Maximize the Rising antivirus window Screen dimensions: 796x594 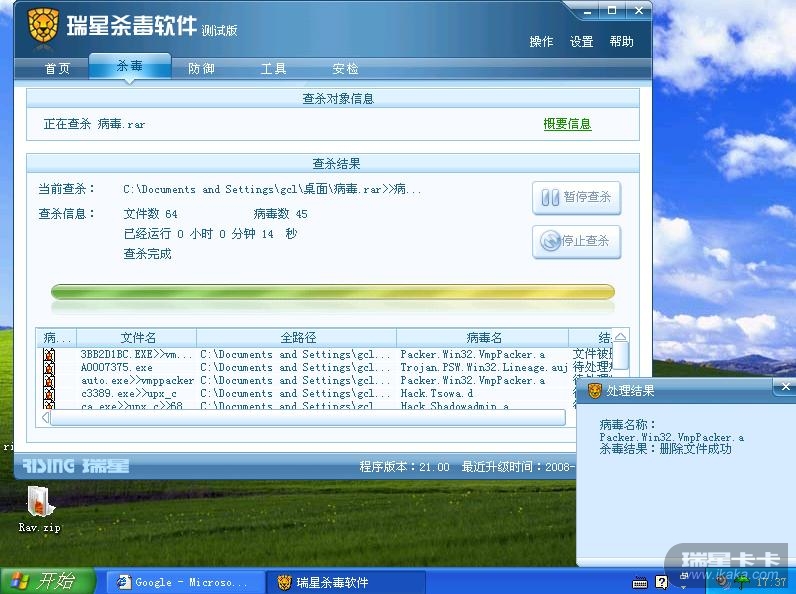tap(612, 11)
